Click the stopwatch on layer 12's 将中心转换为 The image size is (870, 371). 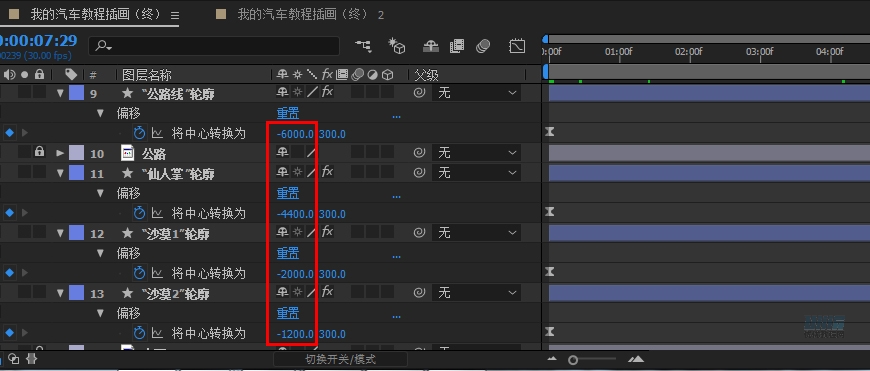click(x=140, y=273)
